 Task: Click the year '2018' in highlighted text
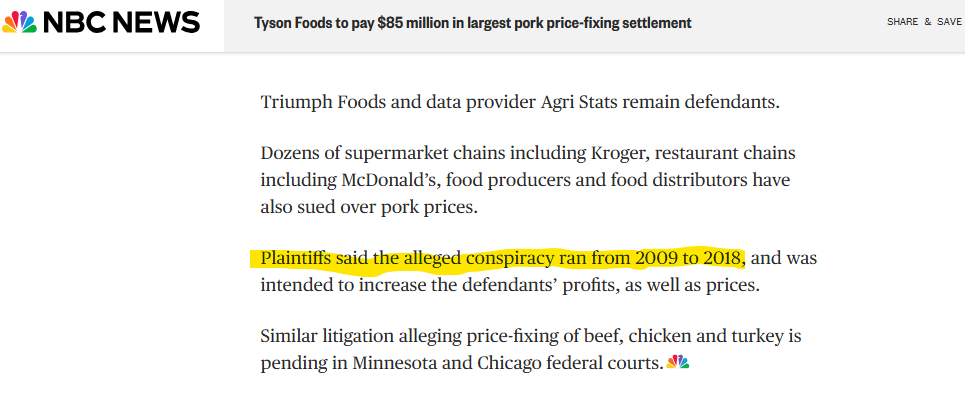click(x=716, y=259)
